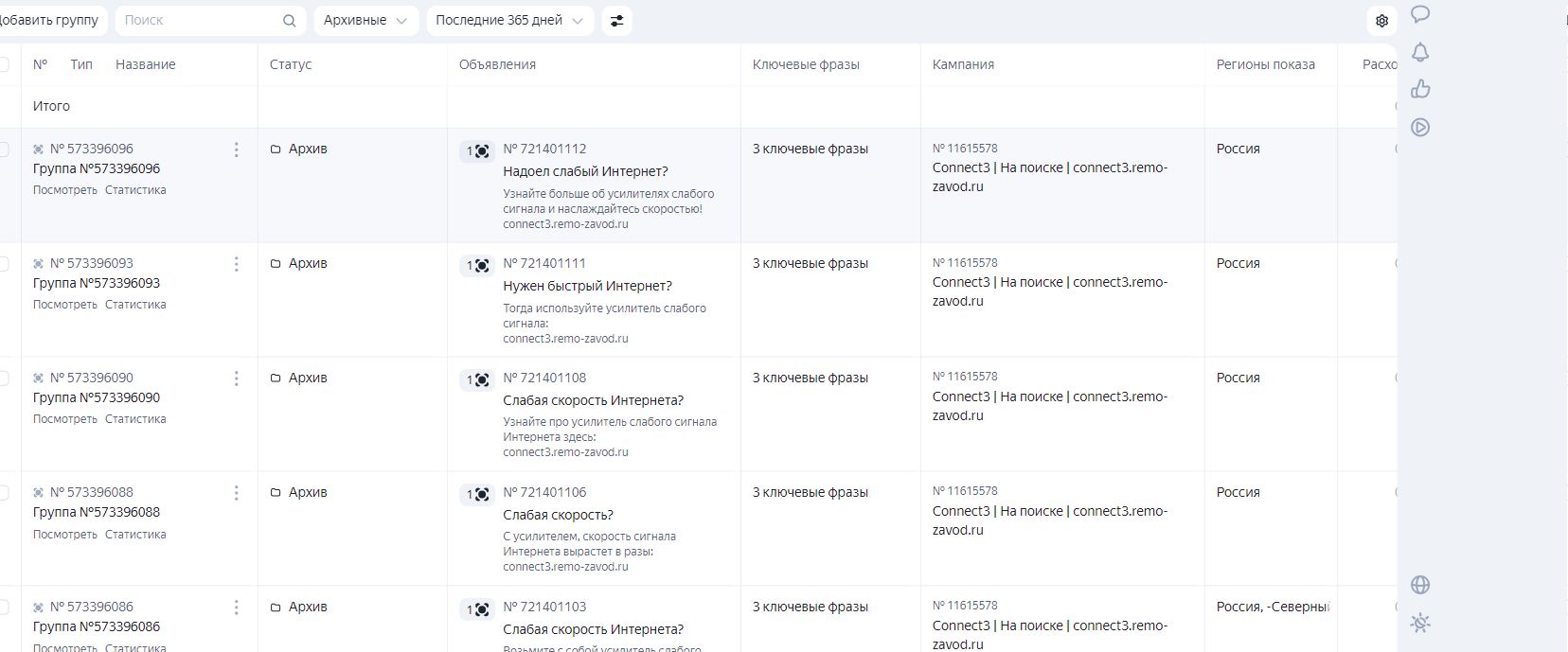The height and width of the screenshot is (652, 1568).
Task: Open the Последние 365 дней period dropdown
Action: (510, 20)
